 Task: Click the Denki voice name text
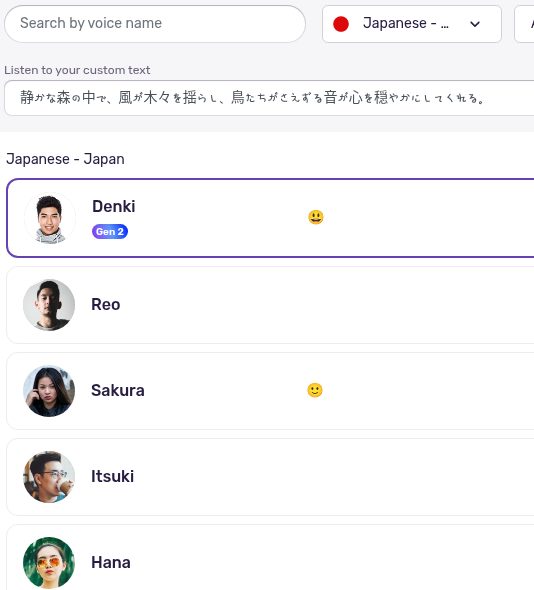pyautogui.click(x=114, y=206)
